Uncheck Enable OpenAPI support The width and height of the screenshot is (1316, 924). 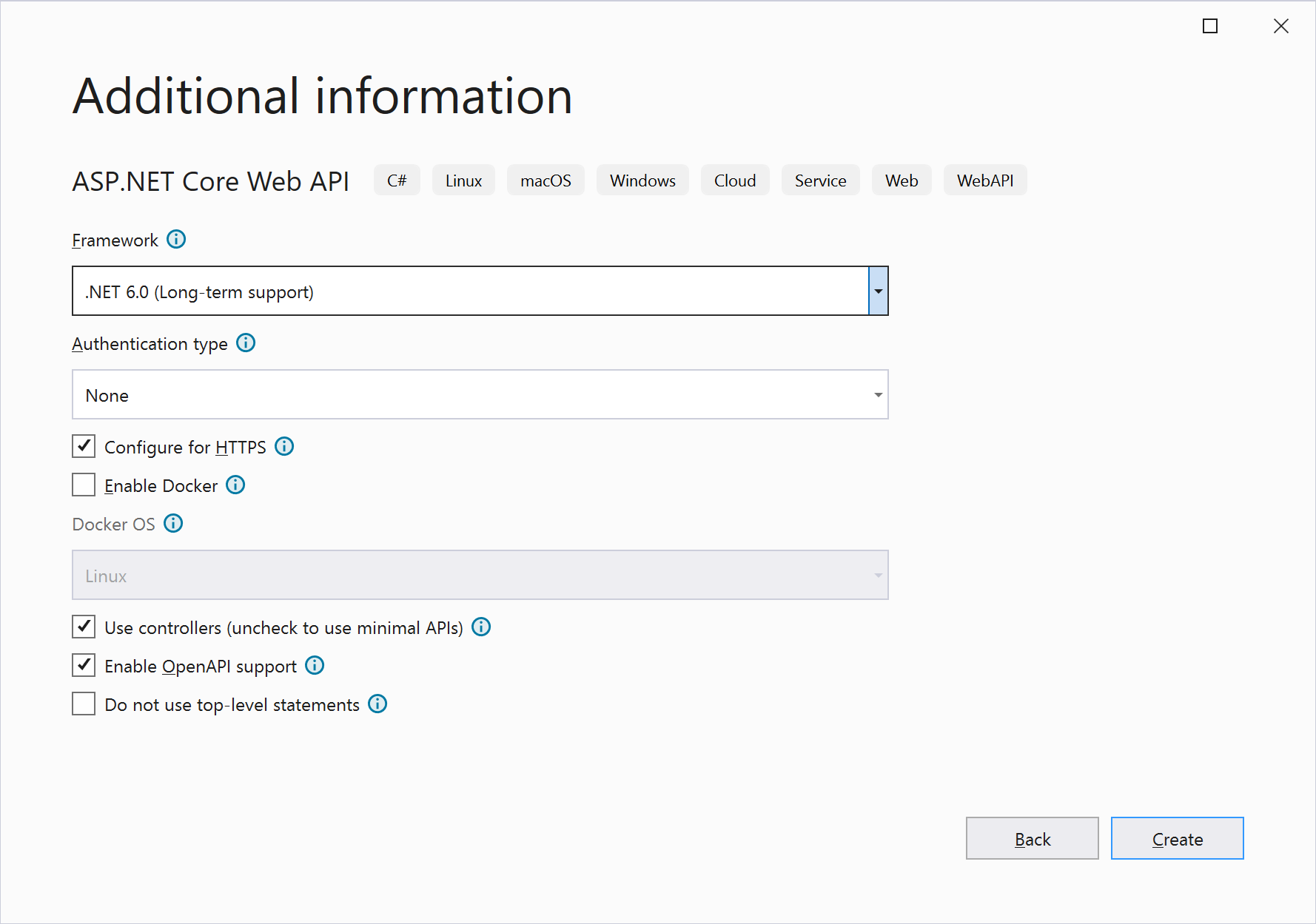tap(84, 665)
